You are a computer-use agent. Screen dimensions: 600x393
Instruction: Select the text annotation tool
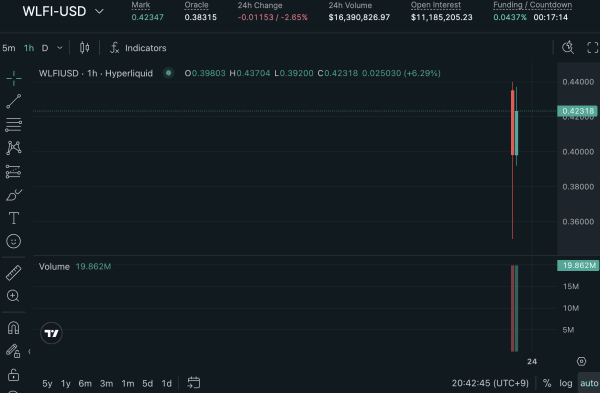[x=14, y=218]
